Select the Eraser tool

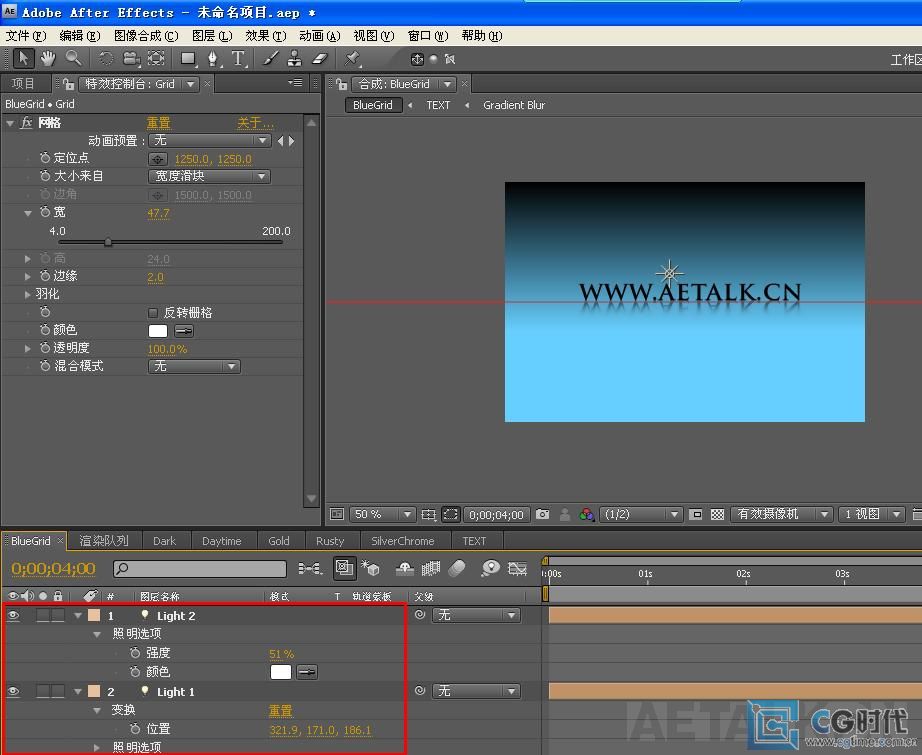(x=319, y=58)
